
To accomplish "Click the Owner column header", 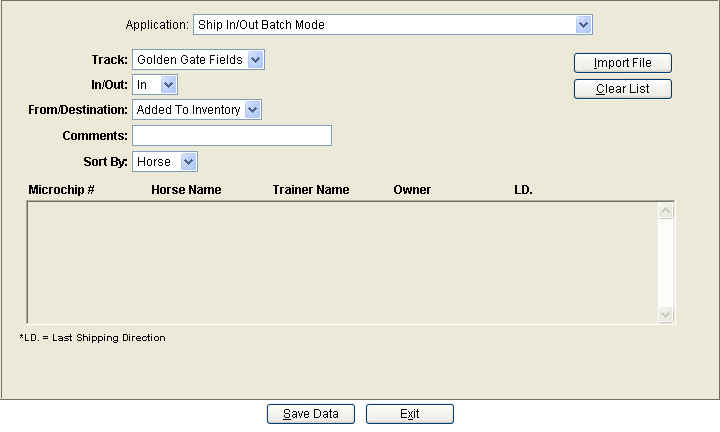I will click(412, 190).
